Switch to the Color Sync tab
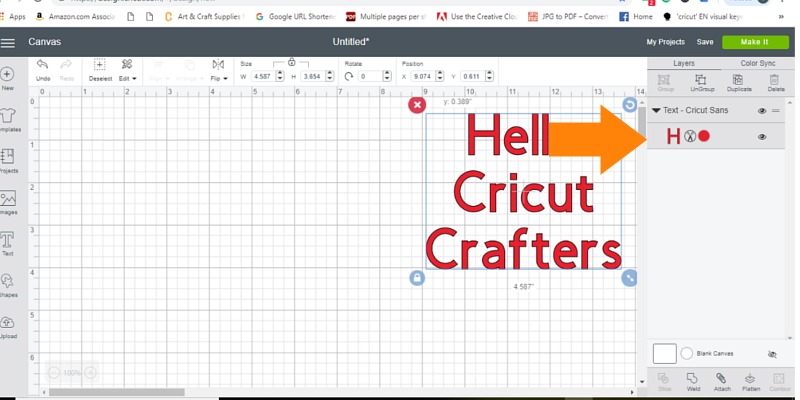This screenshot has height=400, width=800. click(758, 63)
